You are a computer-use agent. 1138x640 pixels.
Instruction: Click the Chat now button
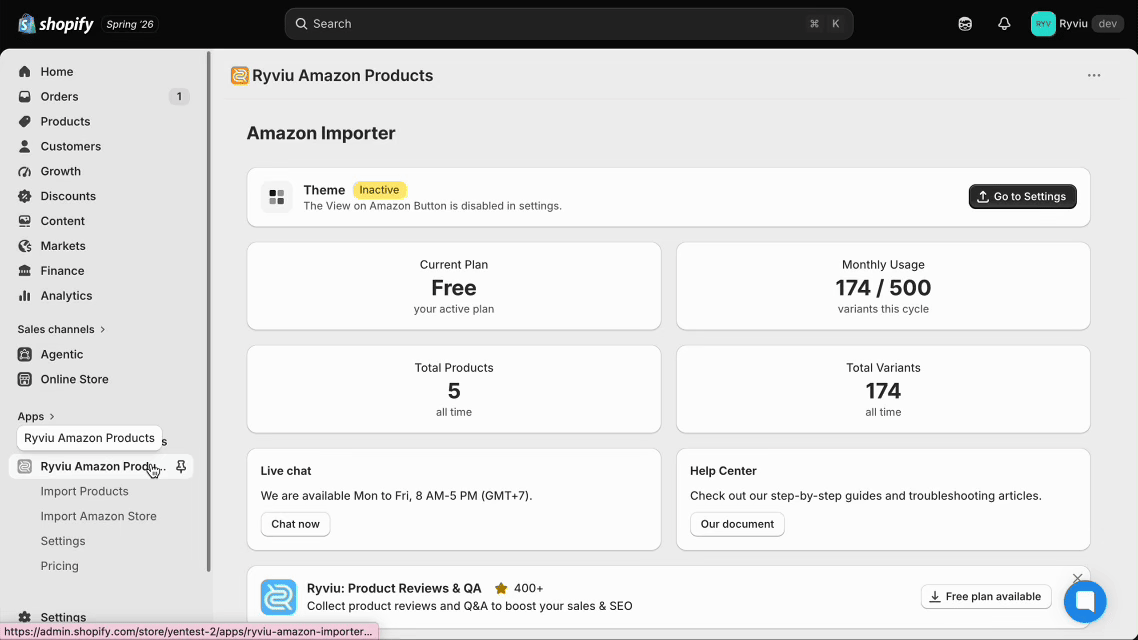(x=295, y=524)
